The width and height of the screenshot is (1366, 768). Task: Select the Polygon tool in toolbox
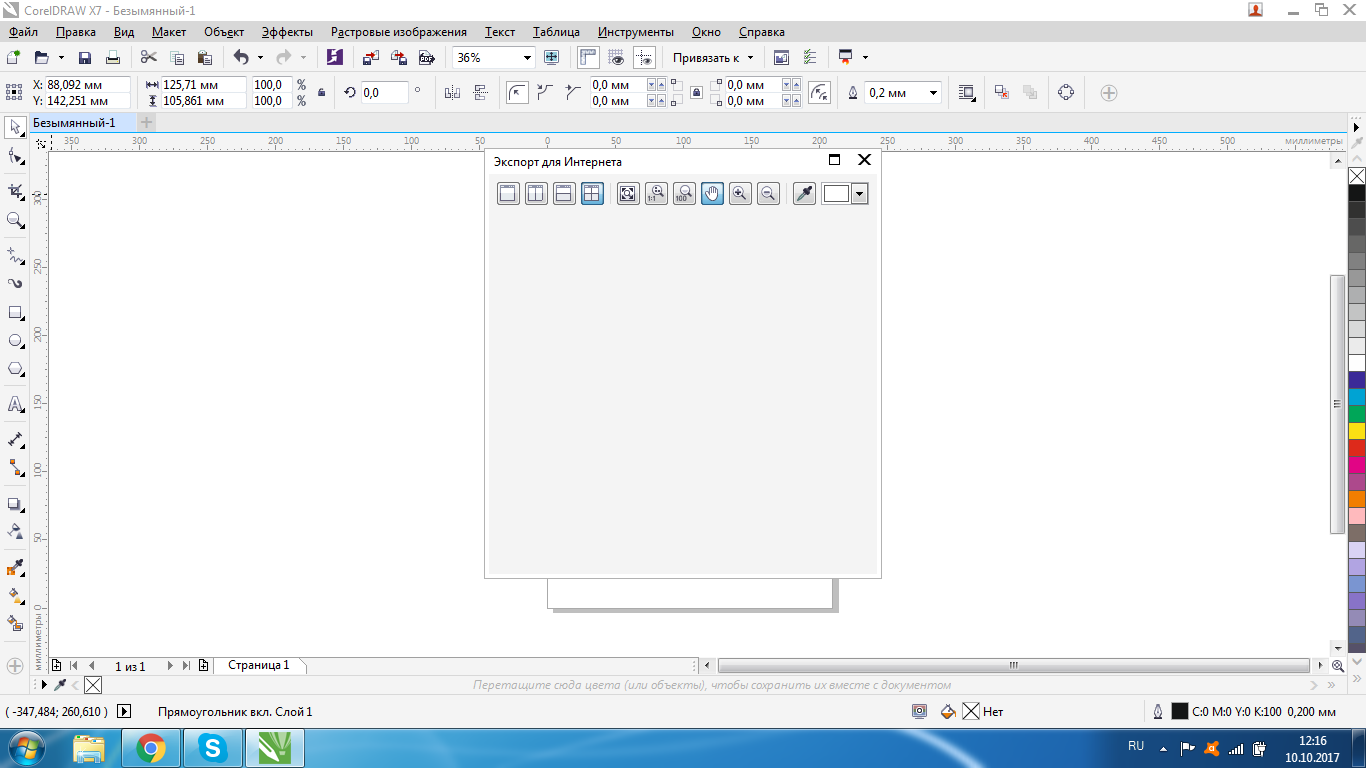click(16, 370)
